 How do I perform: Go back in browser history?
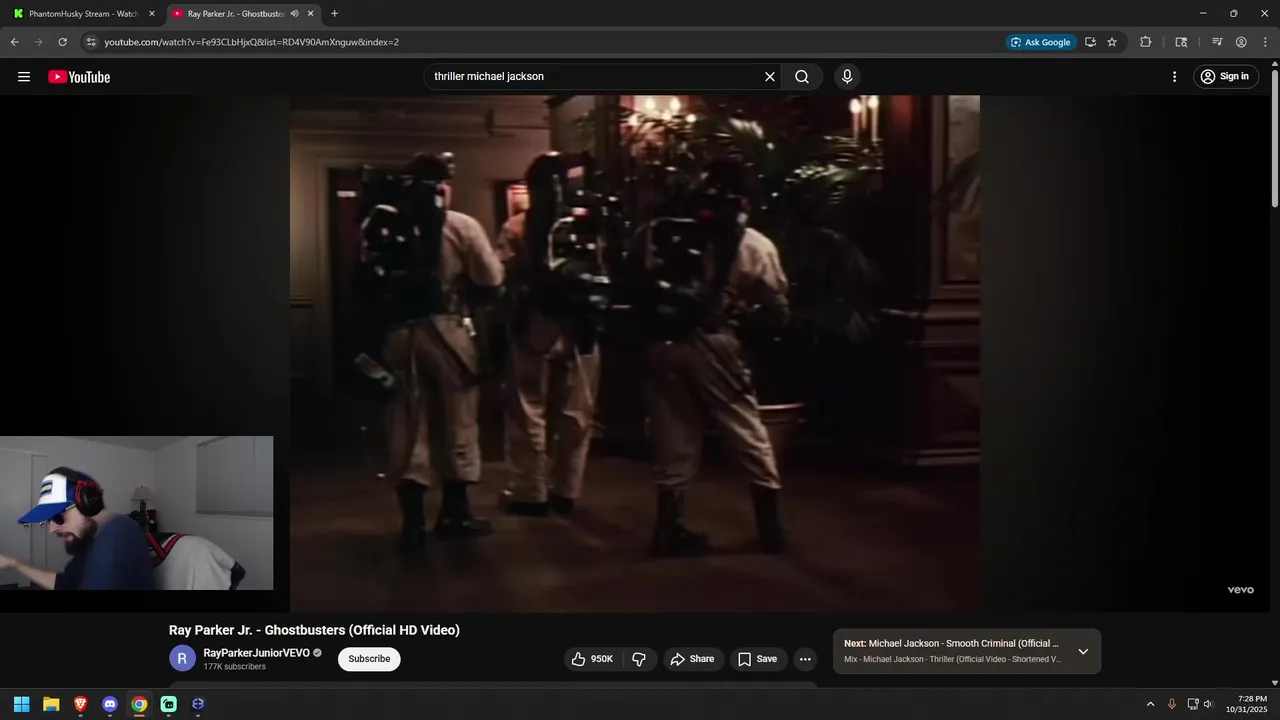click(14, 42)
